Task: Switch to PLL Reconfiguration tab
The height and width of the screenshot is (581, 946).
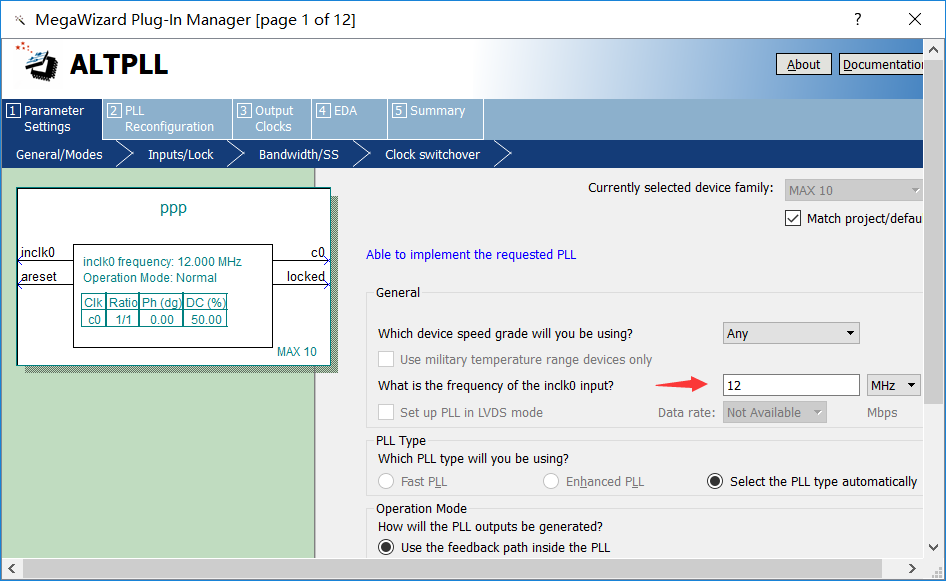Action: tap(167, 119)
